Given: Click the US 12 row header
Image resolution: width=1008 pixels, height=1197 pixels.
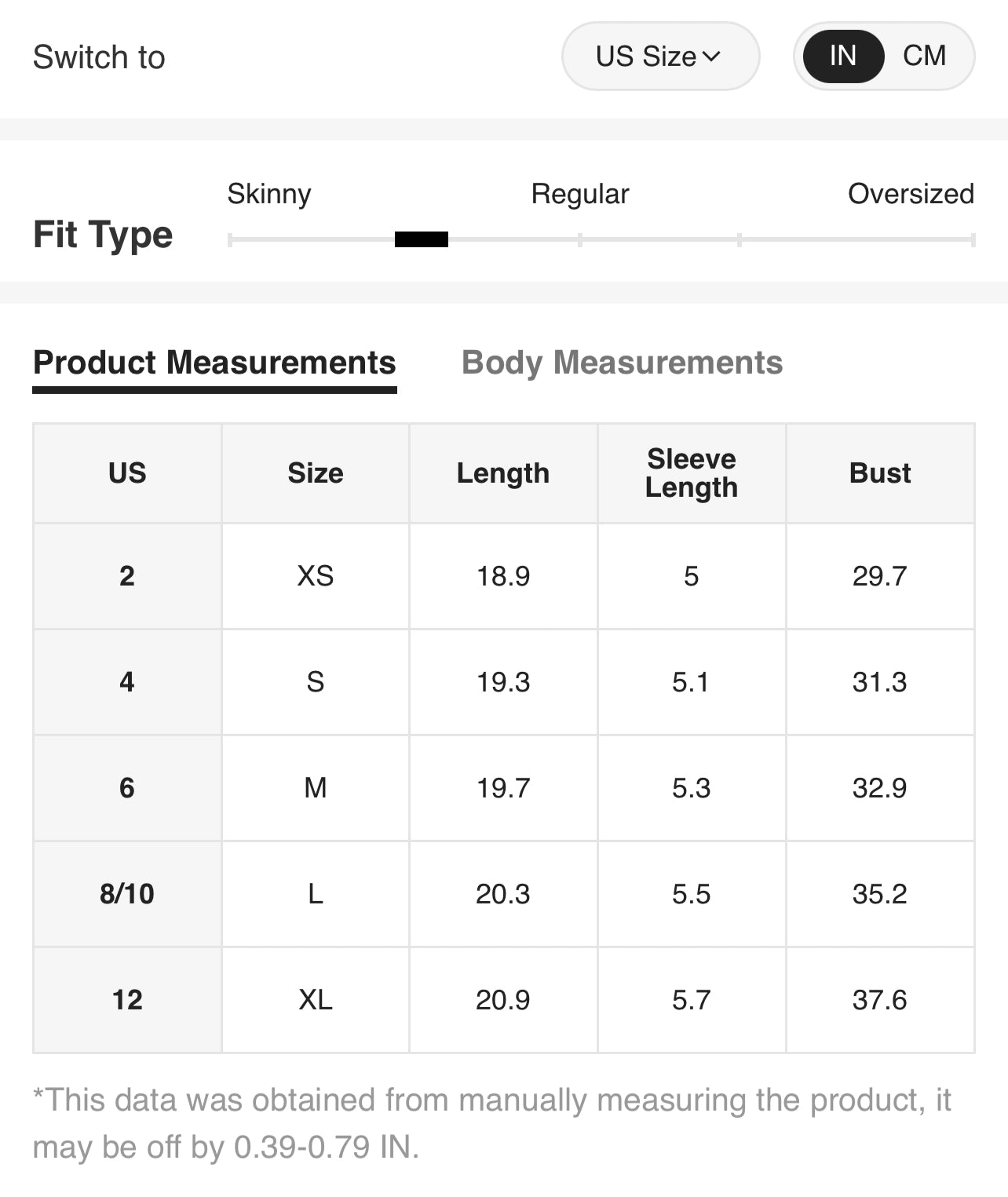Looking at the screenshot, I should 127,1000.
